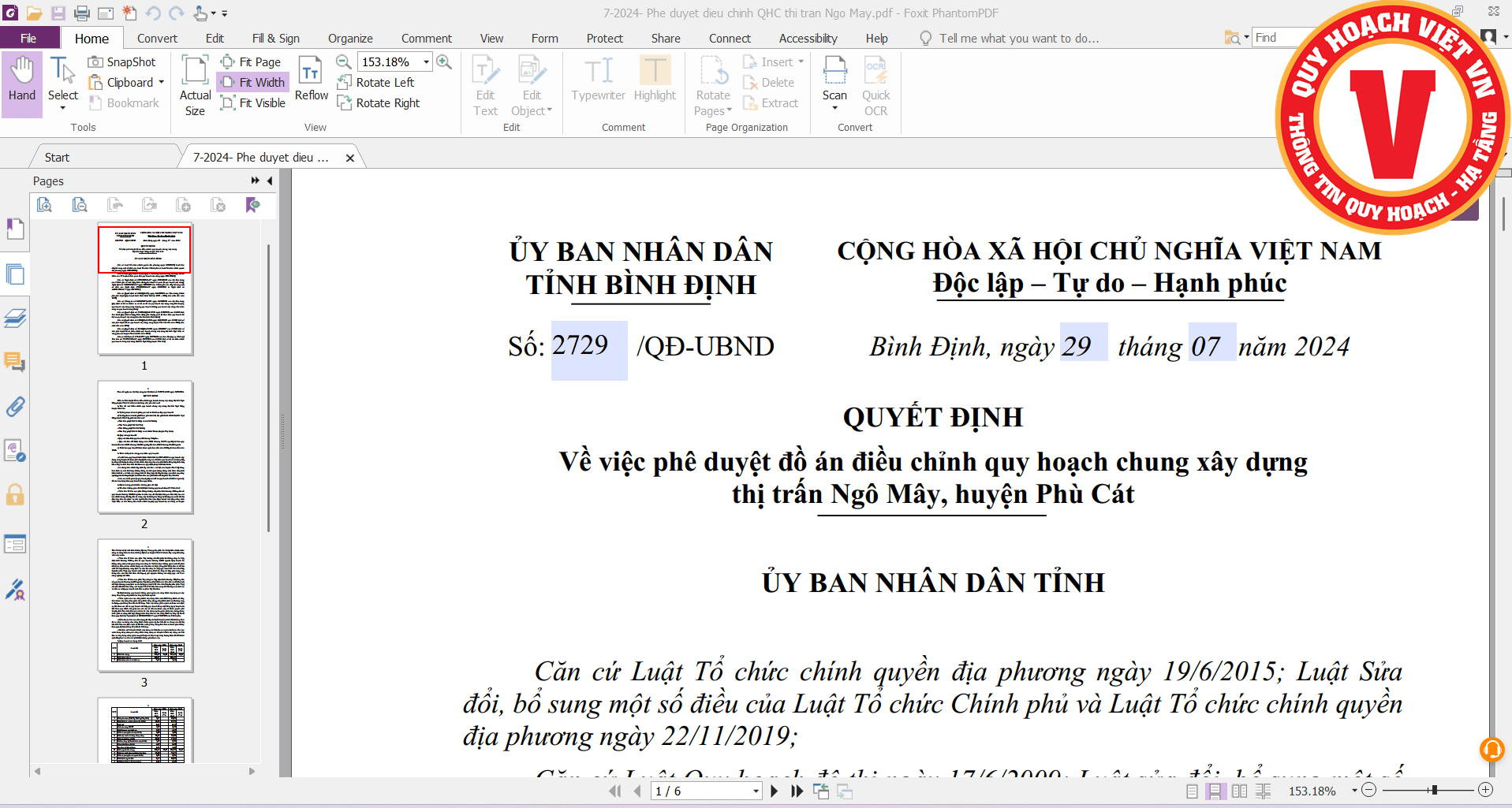This screenshot has height=808, width=1512.
Task: Expand the page number dropdown
Action: tap(756, 791)
